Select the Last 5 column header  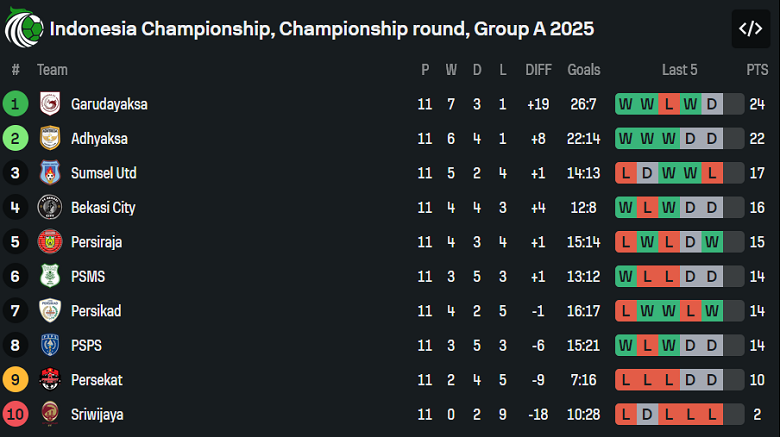click(680, 70)
